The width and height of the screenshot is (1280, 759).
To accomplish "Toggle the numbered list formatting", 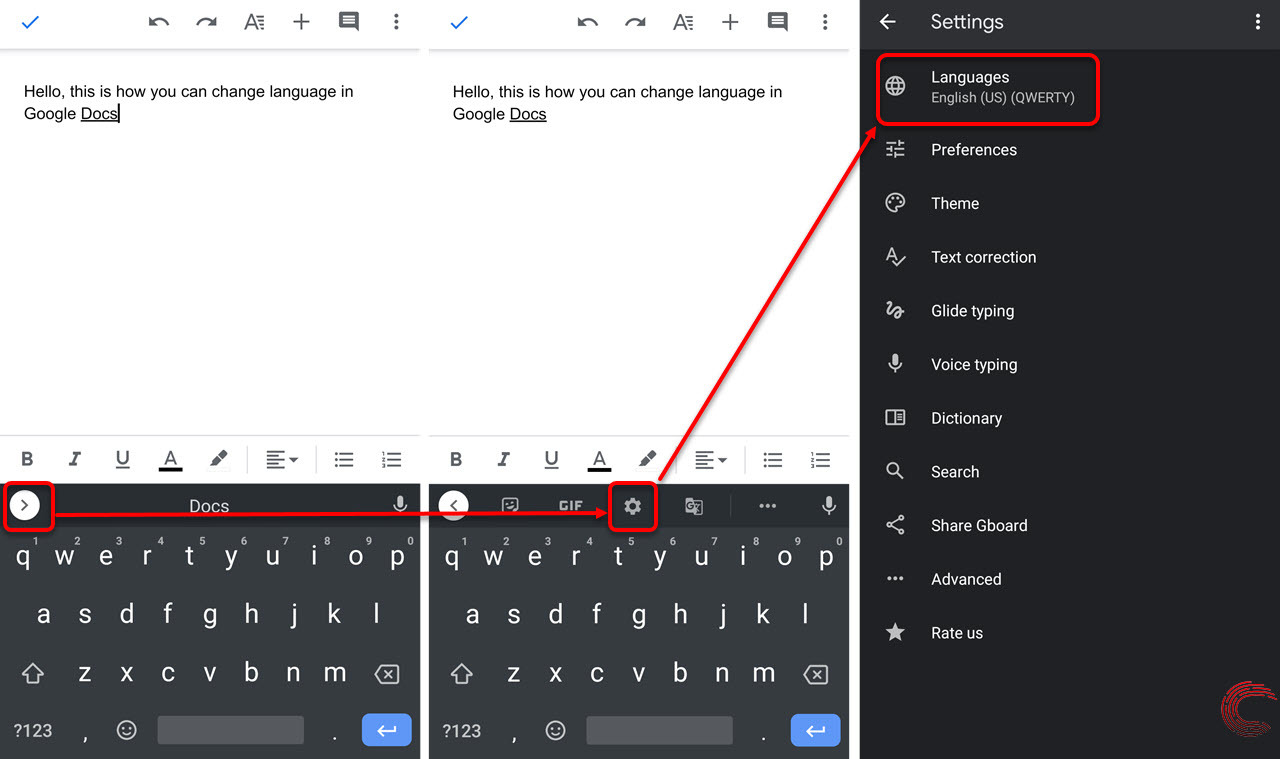I will pos(391,458).
